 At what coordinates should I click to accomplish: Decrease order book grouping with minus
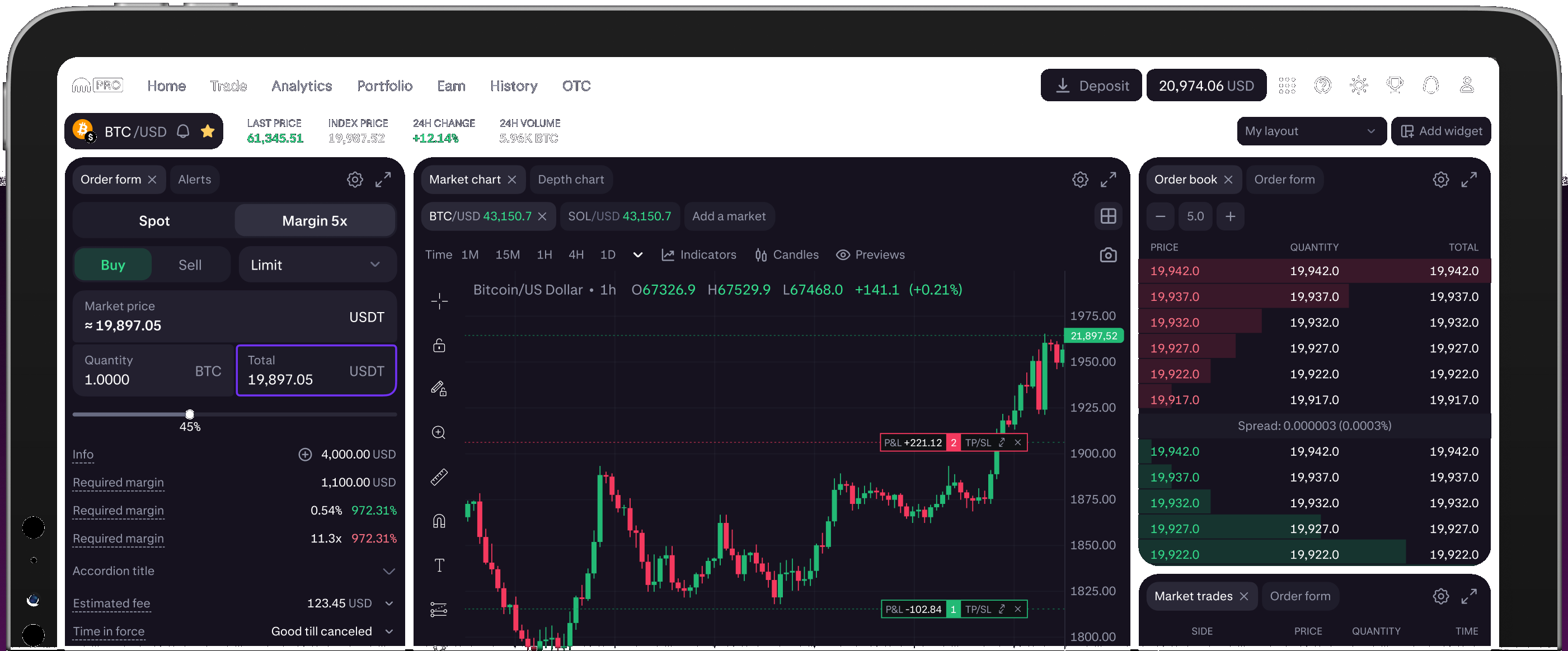[1160, 216]
